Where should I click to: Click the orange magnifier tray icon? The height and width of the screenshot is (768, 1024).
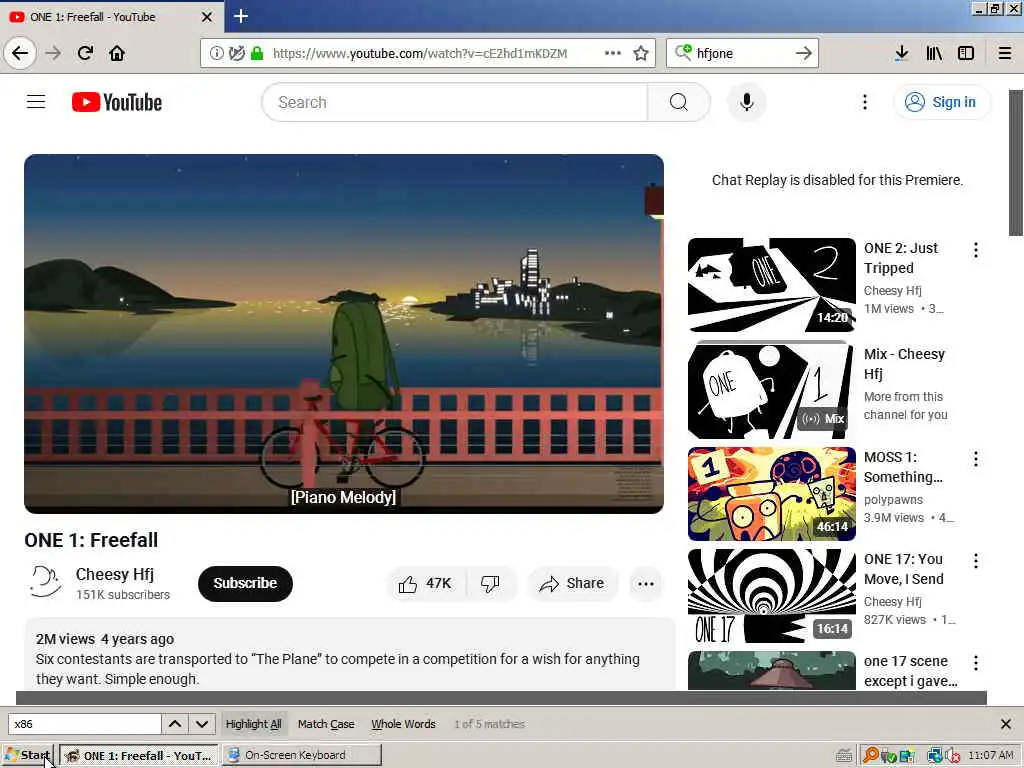click(x=871, y=756)
